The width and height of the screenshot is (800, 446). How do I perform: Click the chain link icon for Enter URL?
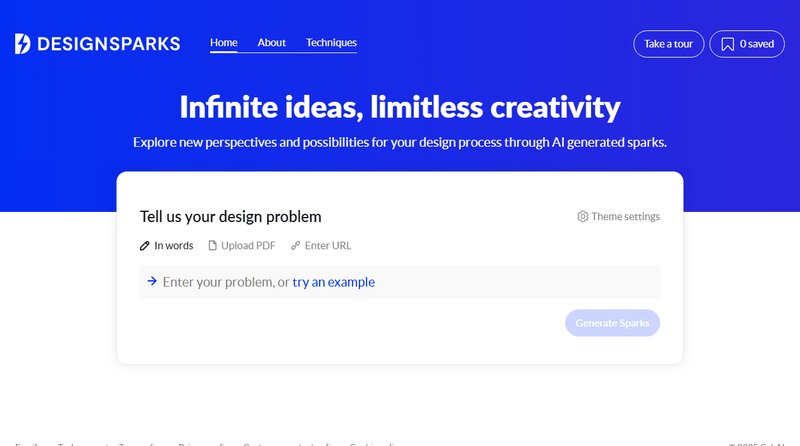pyautogui.click(x=295, y=246)
